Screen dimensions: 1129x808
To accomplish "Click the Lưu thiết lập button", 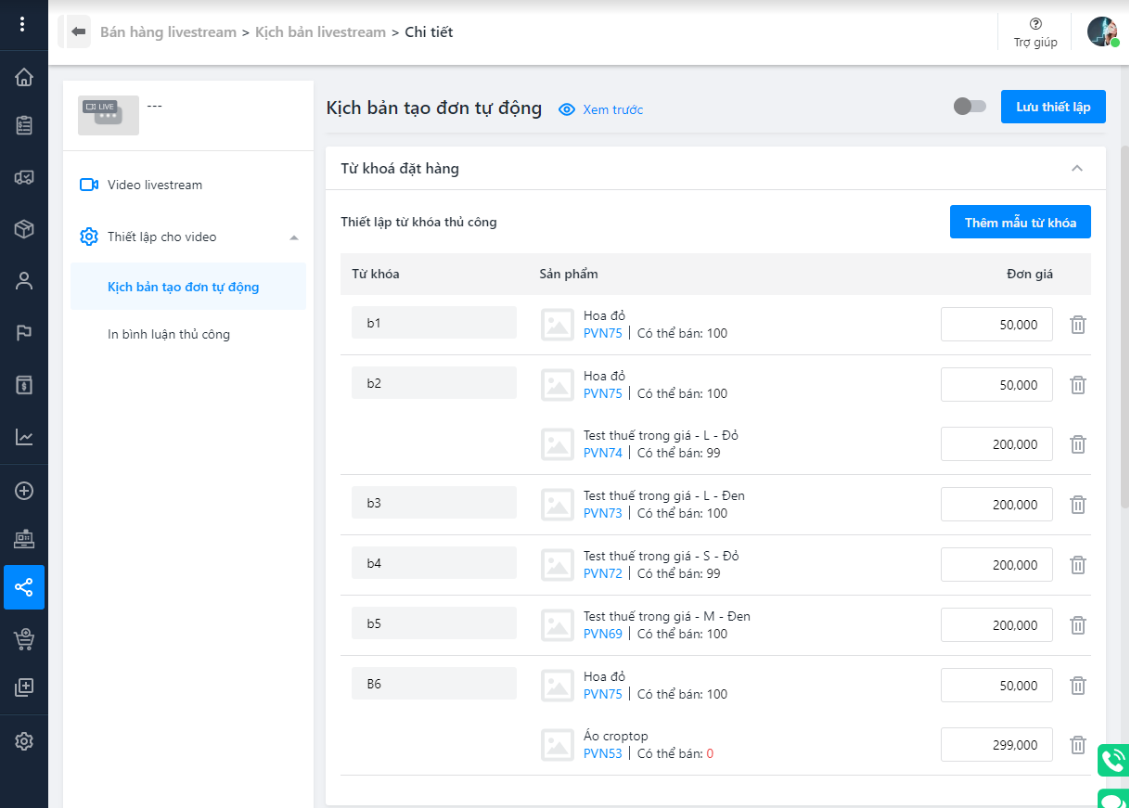I will (x=1053, y=107).
